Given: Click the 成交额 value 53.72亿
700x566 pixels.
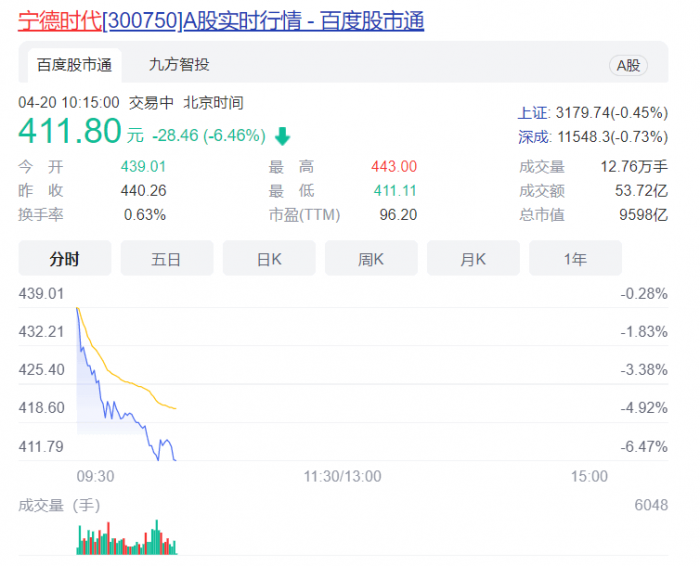Looking at the screenshot, I should click(x=642, y=191).
